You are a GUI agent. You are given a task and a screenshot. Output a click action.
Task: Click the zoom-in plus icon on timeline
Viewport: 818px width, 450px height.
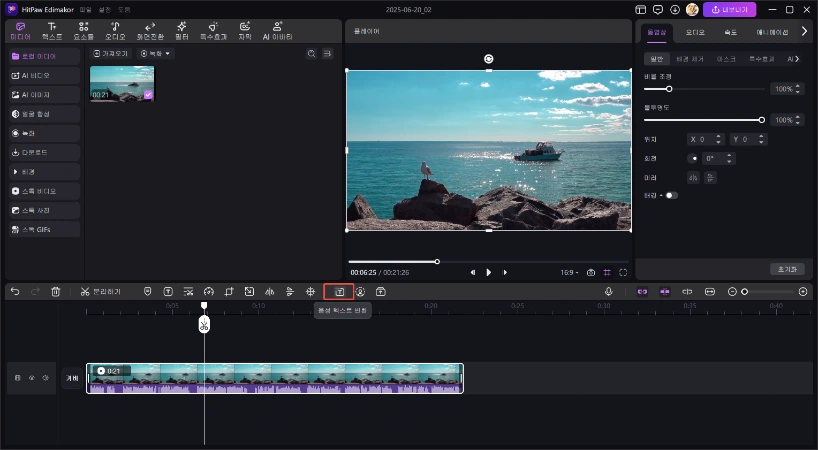click(803, 291)
